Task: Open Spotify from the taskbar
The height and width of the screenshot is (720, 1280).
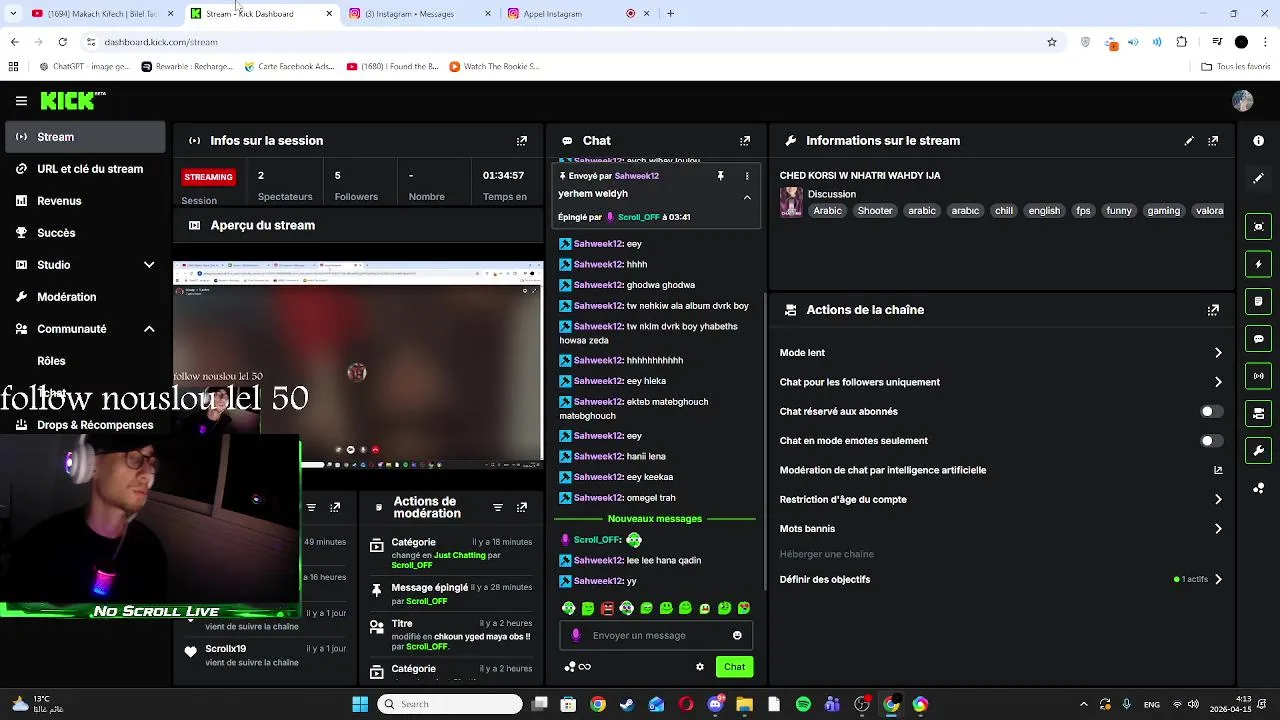Action: click(803, 704)
